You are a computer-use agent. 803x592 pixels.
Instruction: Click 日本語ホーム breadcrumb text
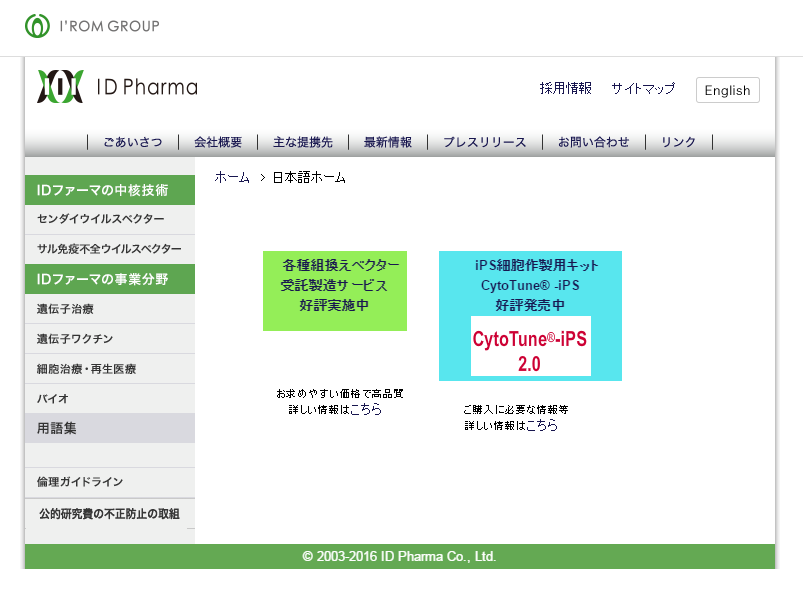coord(309,178)
